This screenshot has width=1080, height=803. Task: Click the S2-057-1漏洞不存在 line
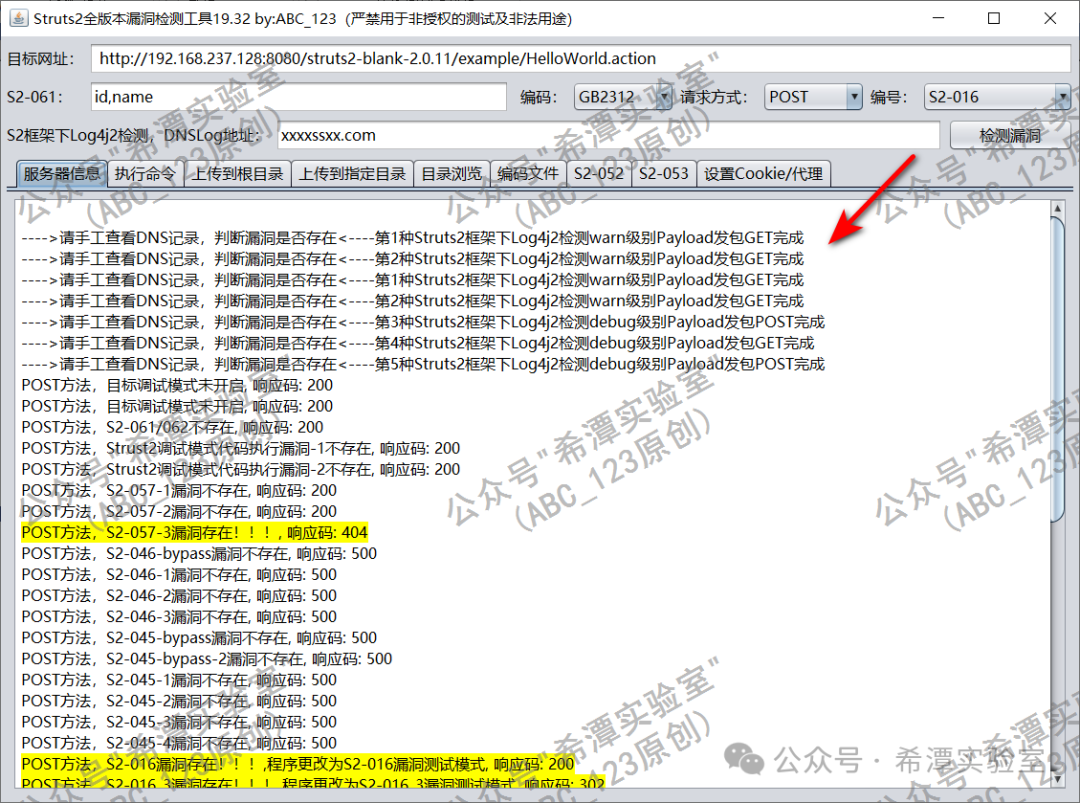(x=179, y=490)
